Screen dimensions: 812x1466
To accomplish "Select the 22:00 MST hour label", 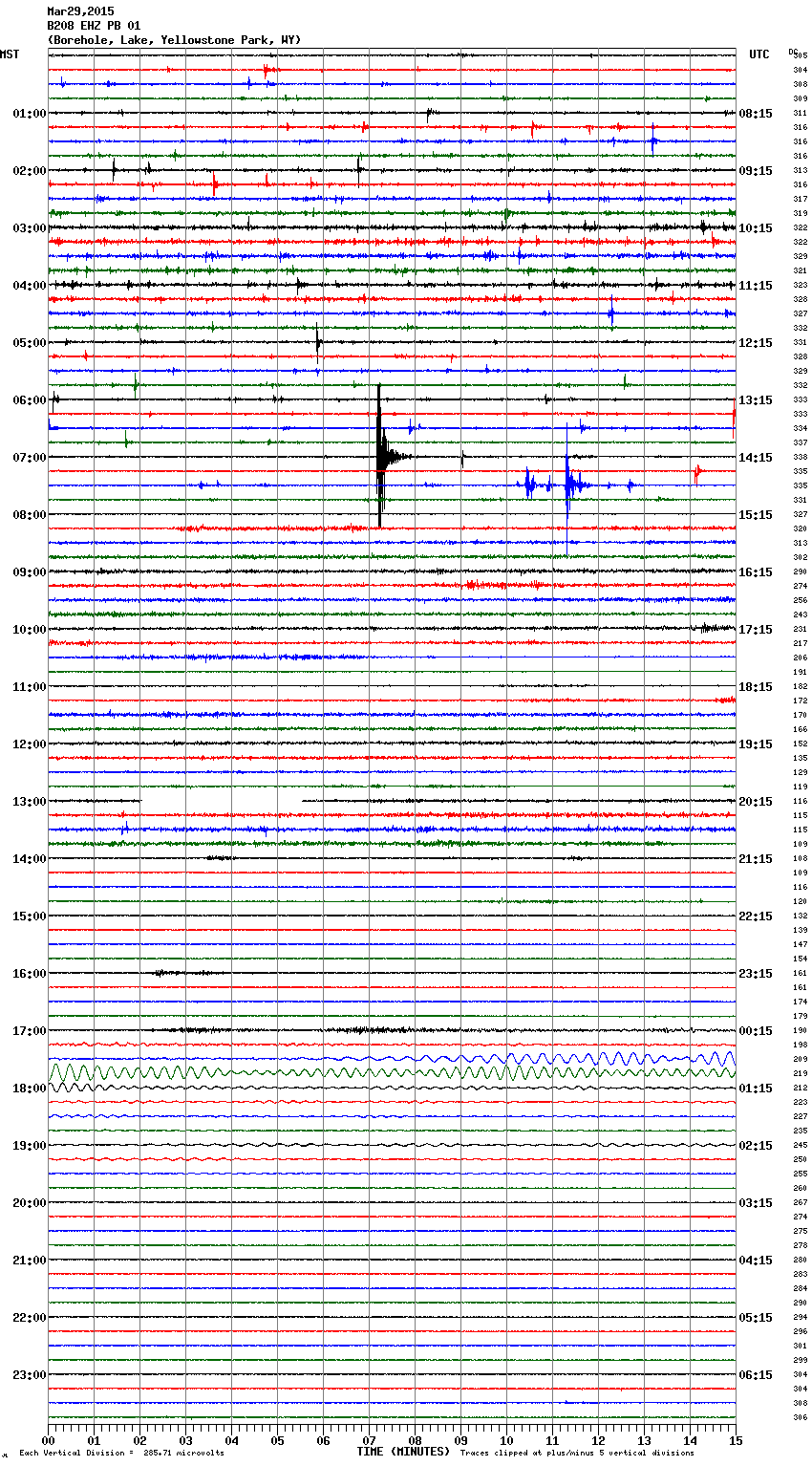I will click(30, 1318).
